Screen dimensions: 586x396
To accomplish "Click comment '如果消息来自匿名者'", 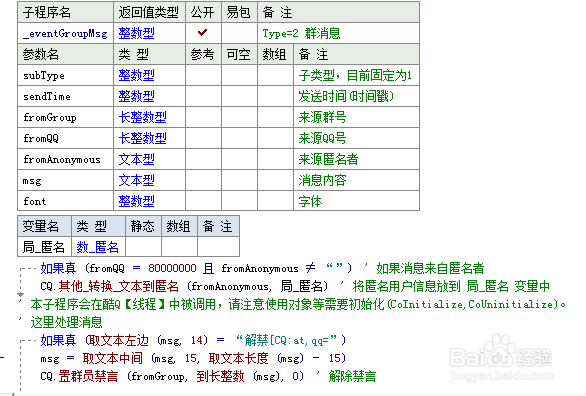I will [x=430, y=268].
